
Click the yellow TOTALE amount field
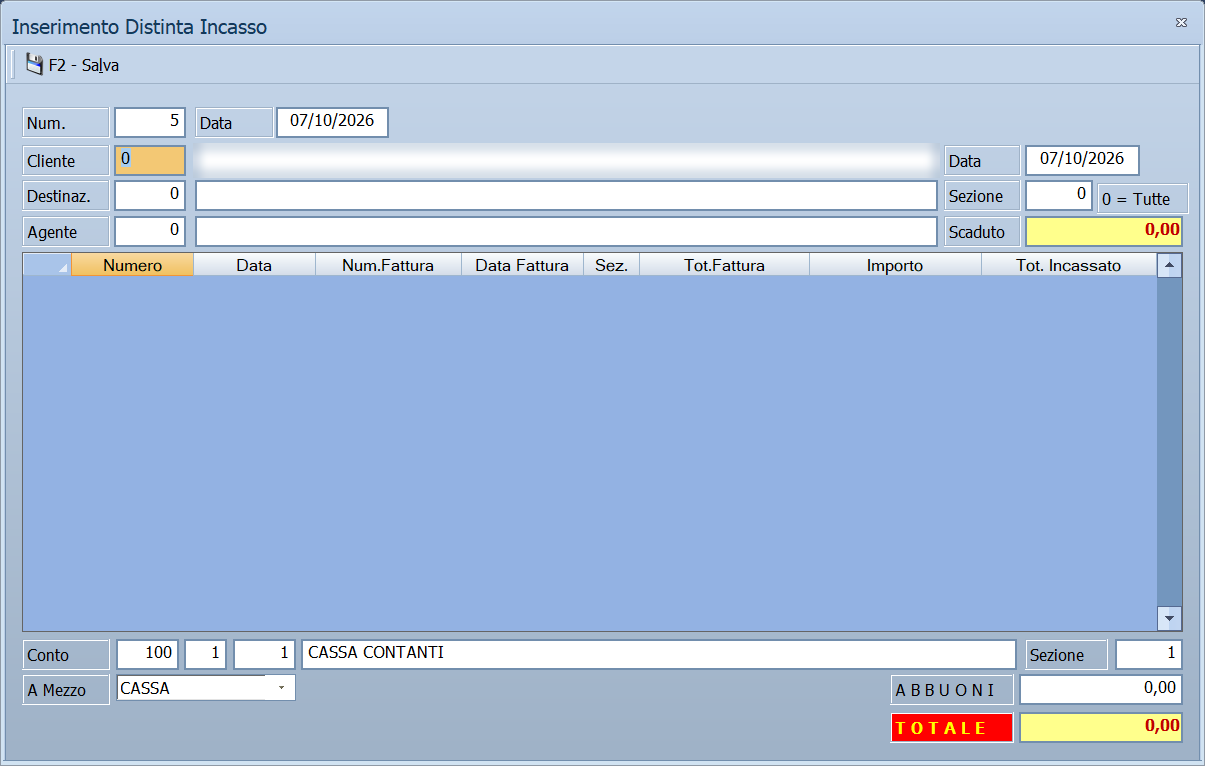(x=1101, y=727)
